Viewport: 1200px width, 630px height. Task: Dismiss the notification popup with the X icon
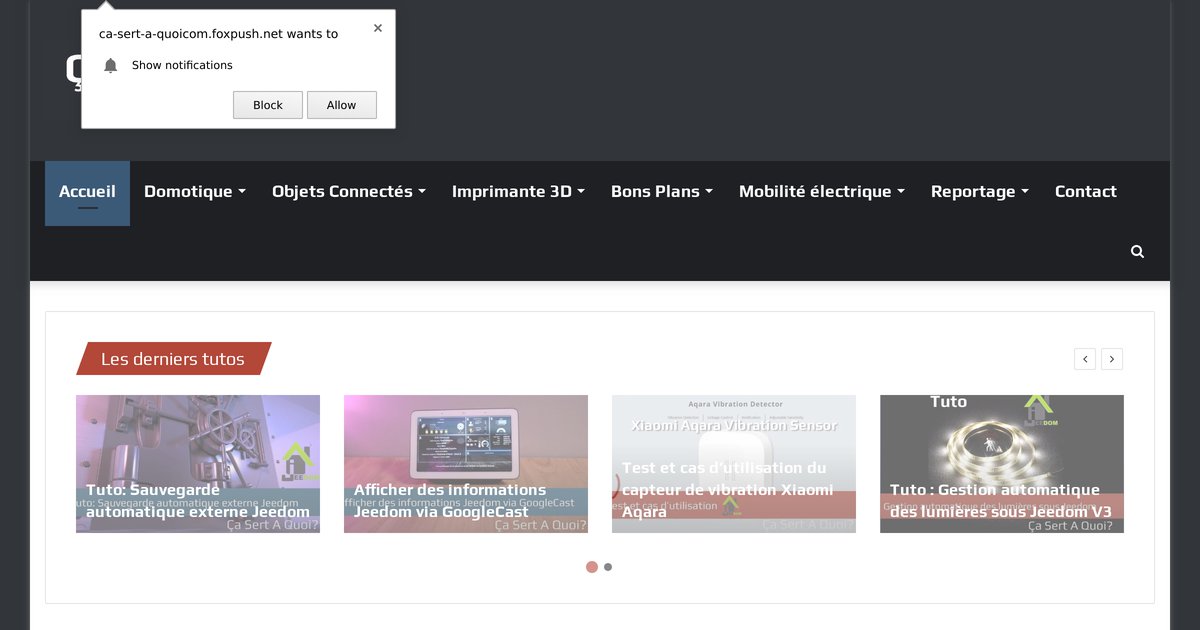(x=377, y=28)
